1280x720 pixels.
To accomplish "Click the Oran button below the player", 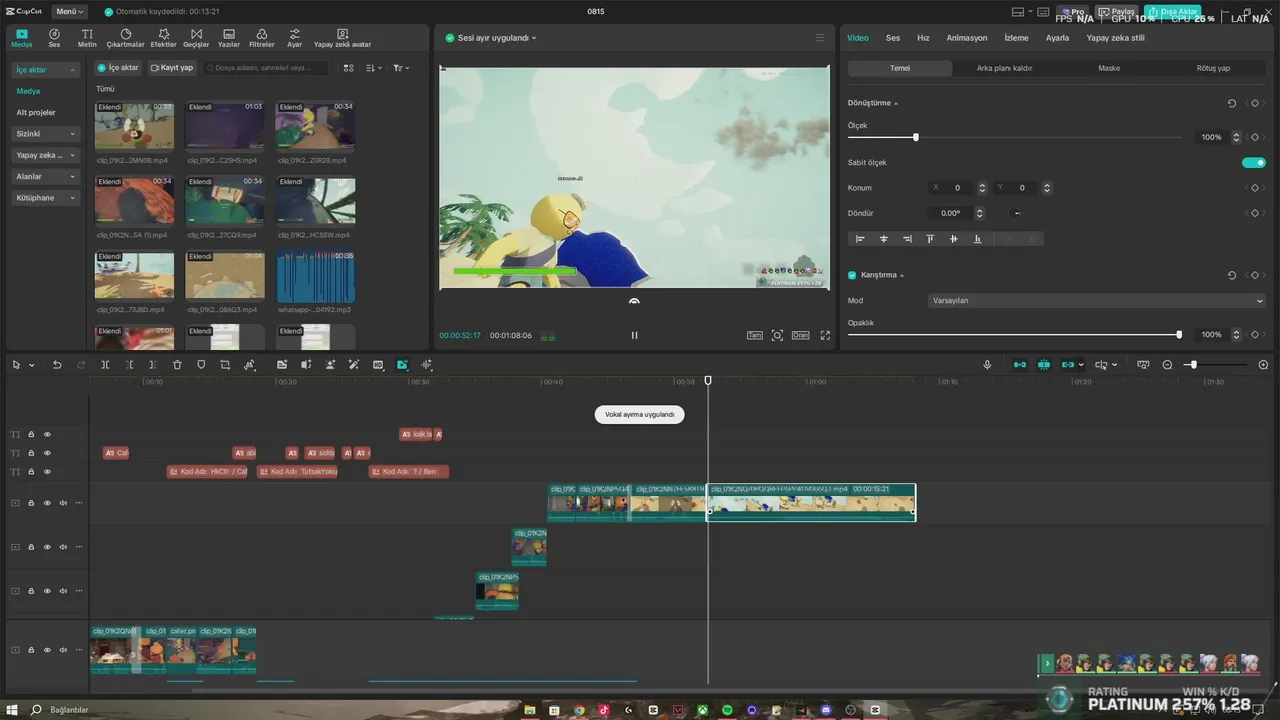I will point(800,335).
